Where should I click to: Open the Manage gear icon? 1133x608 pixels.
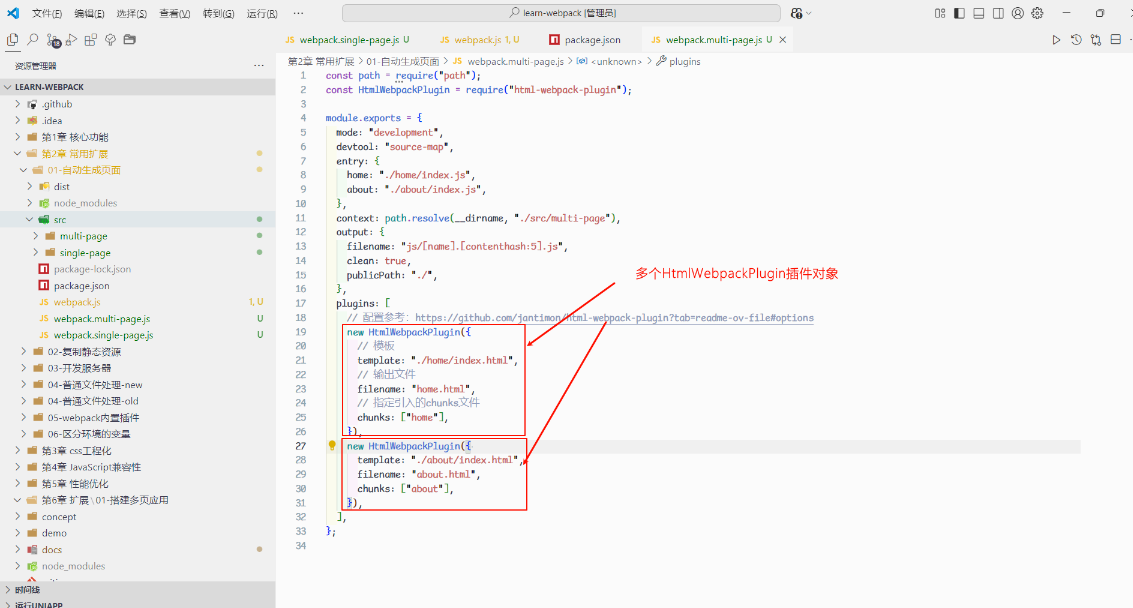[x=1038, y=13]
